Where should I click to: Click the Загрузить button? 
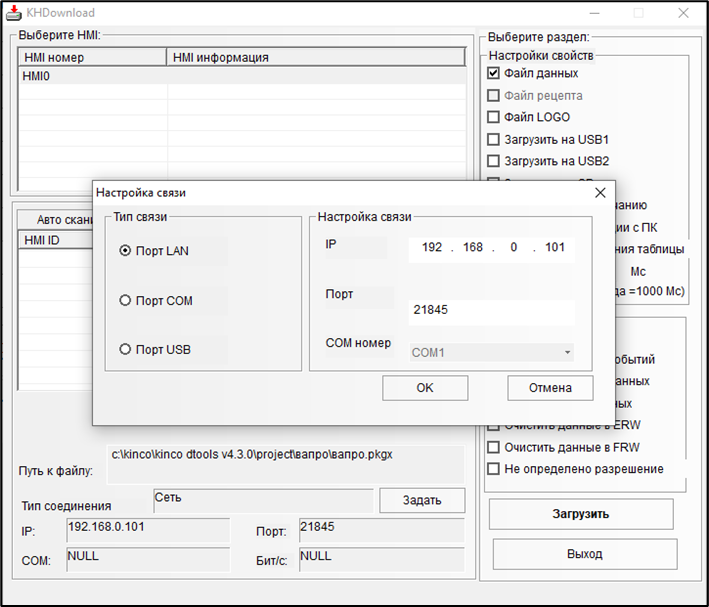(581, 514)
